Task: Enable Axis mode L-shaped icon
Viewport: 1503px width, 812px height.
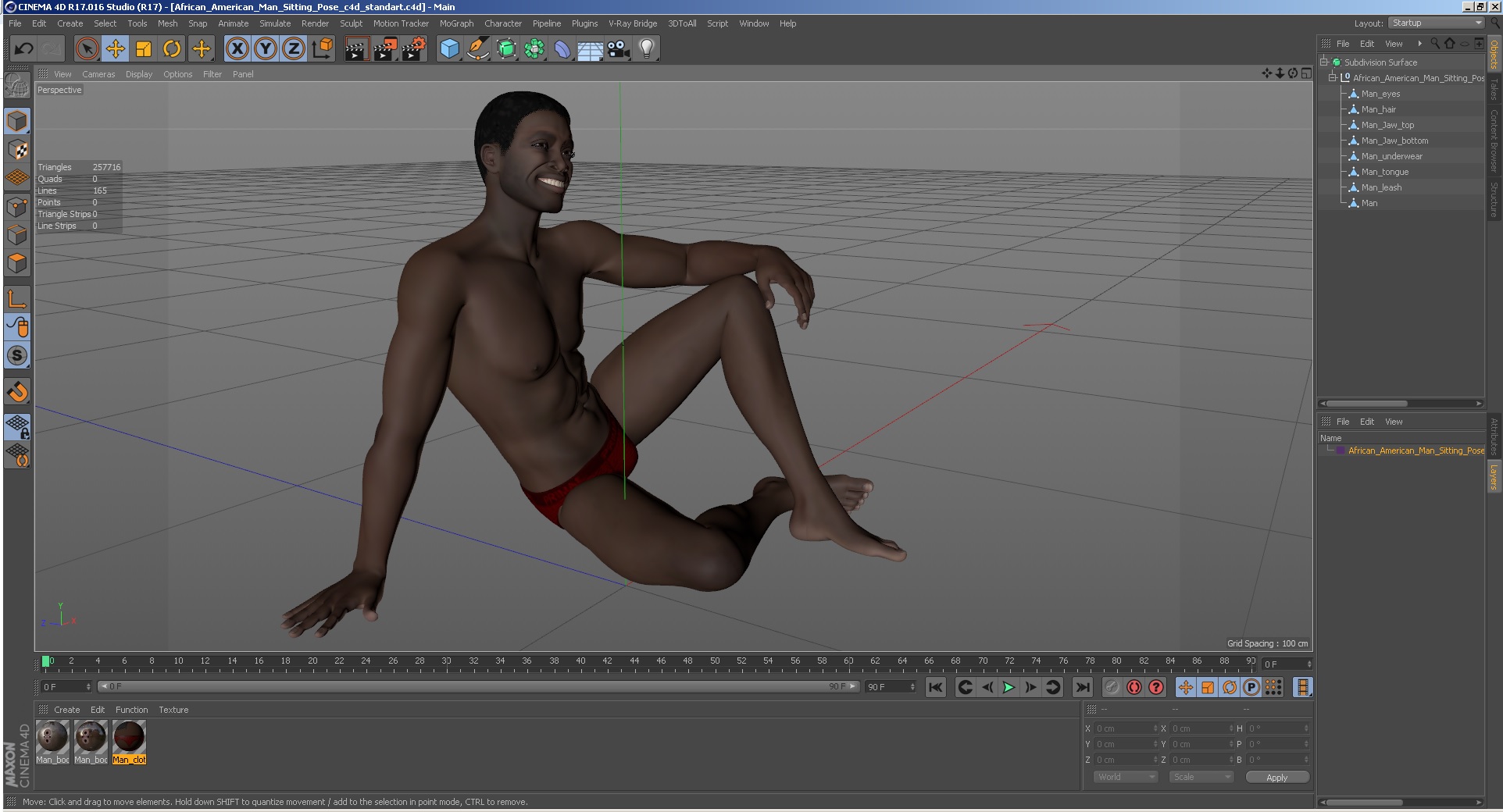Action: click(x=17, y=298)
